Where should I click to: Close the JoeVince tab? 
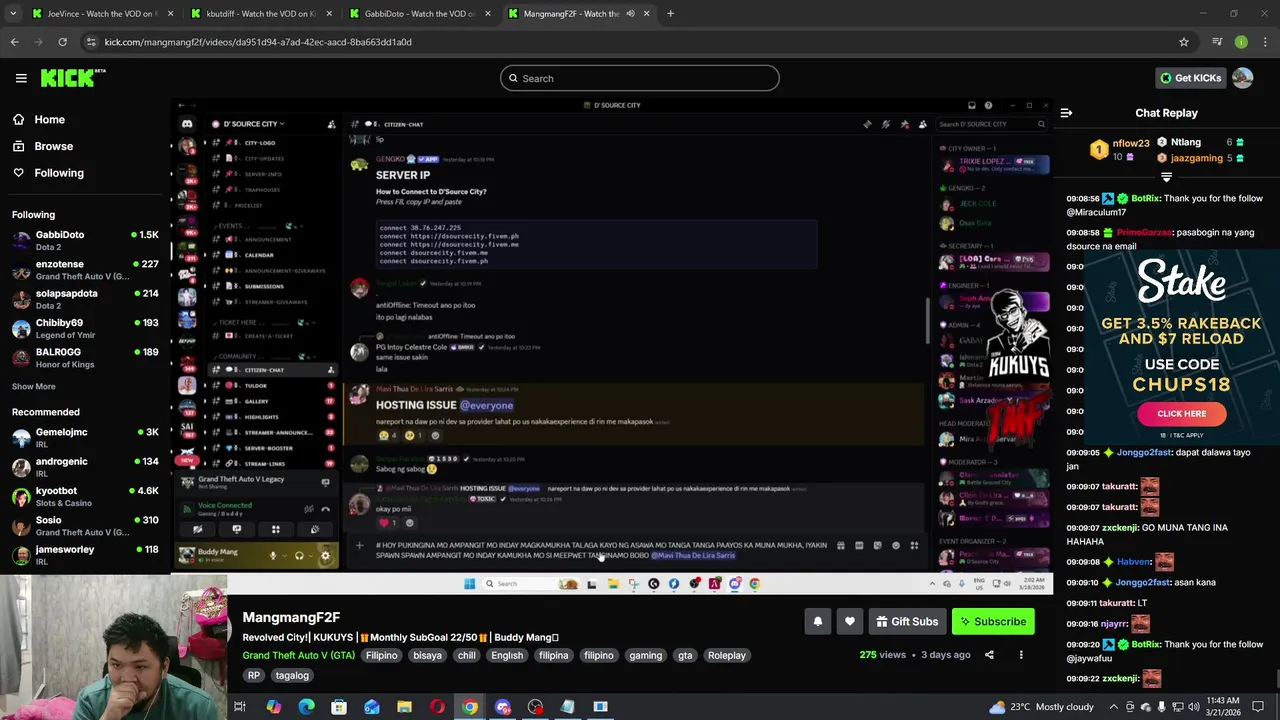pyautogui.click(x=170, y=14)
